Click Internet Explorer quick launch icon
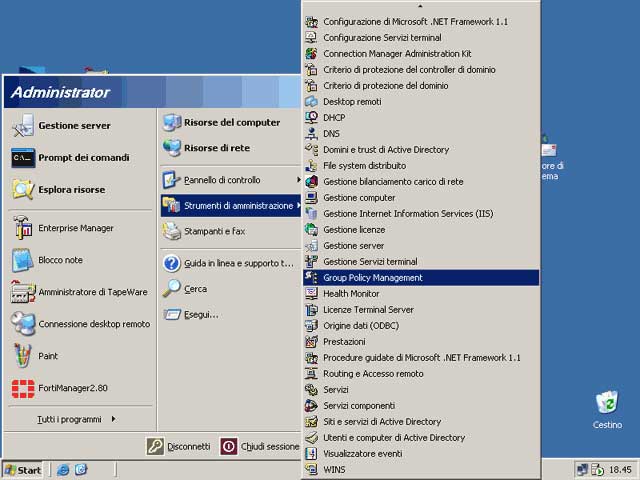 click(x=63, y=470)
